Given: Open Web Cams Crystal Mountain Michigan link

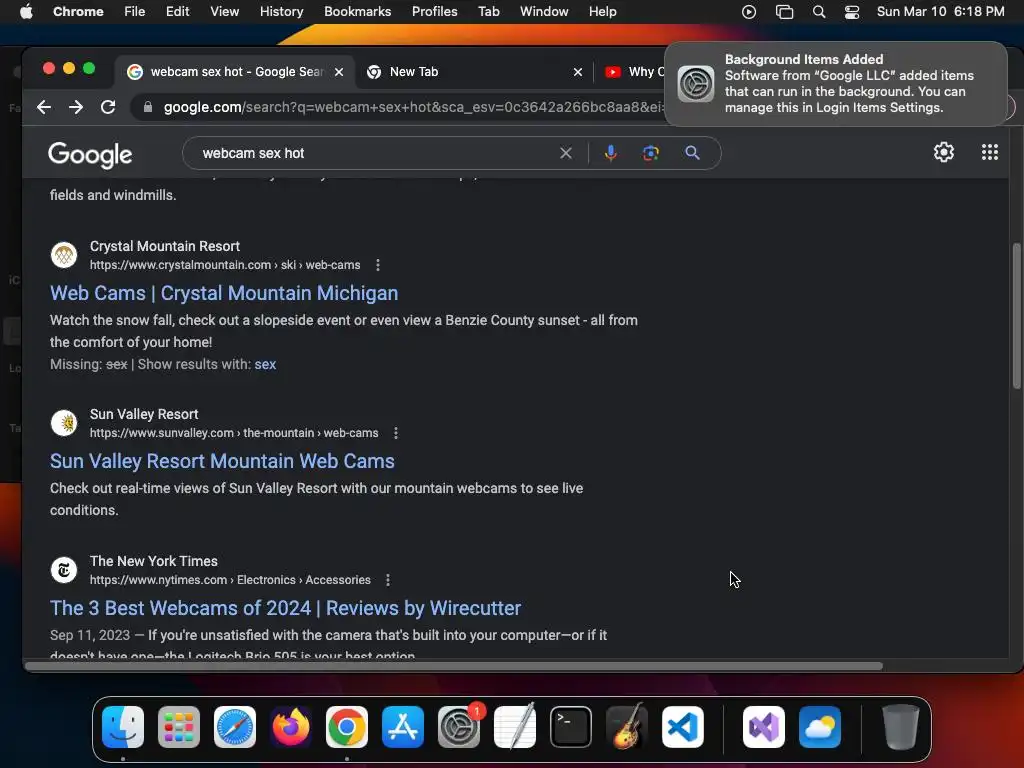Looking at the screenshot, I should coord(224,293).
